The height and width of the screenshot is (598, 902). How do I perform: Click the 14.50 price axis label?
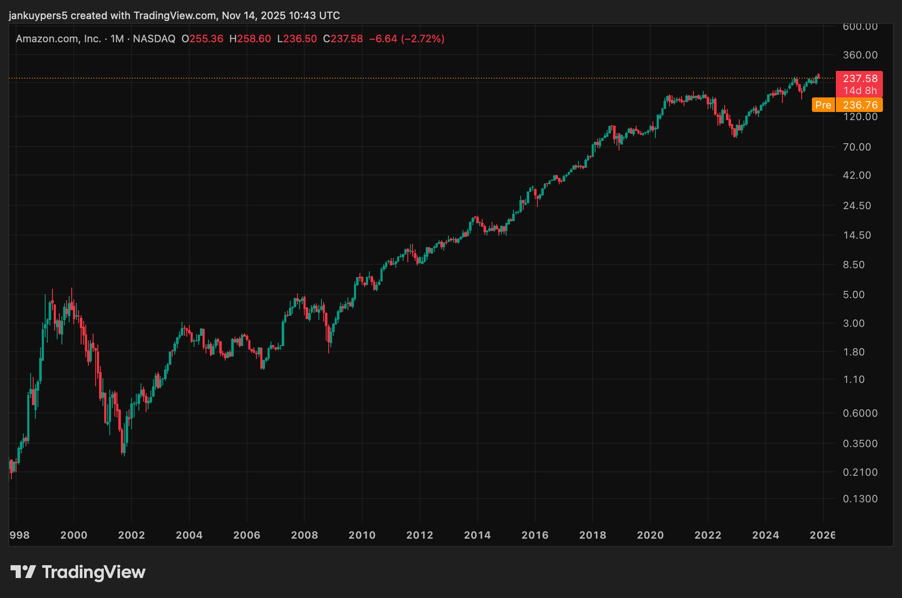pos(857,235)
